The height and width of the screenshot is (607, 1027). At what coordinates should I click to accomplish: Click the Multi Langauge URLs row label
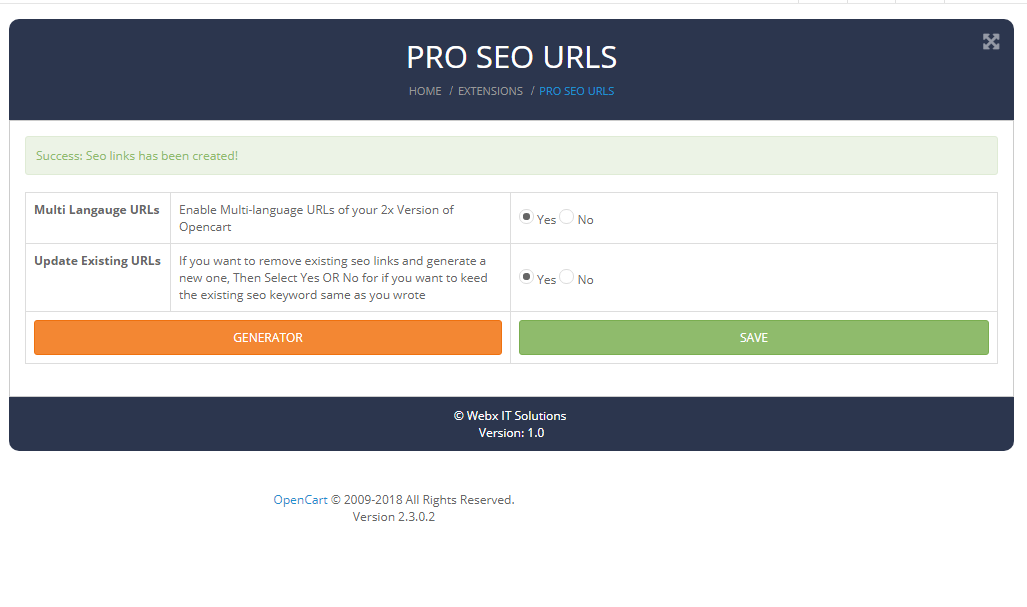pos(97,210)
